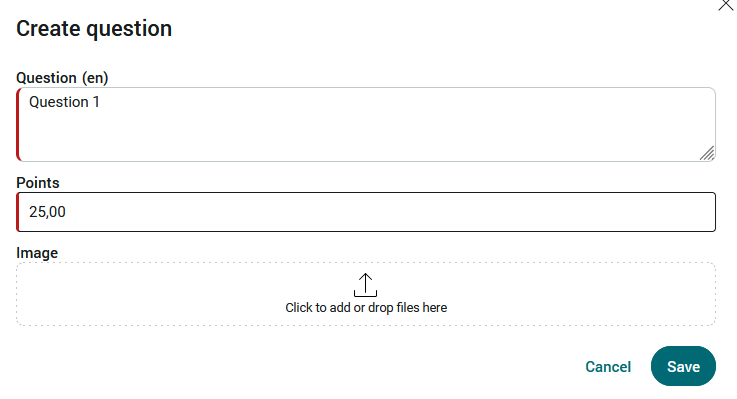Click the red required marker on Question field
Image resolution: width=737 pixels, height=399 pixels.
point(18,125)
